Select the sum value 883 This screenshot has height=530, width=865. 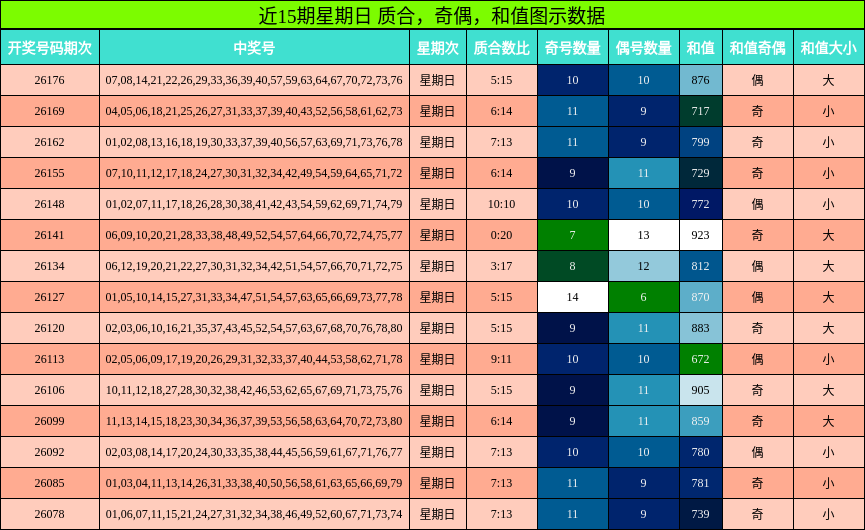click(701, 328)
